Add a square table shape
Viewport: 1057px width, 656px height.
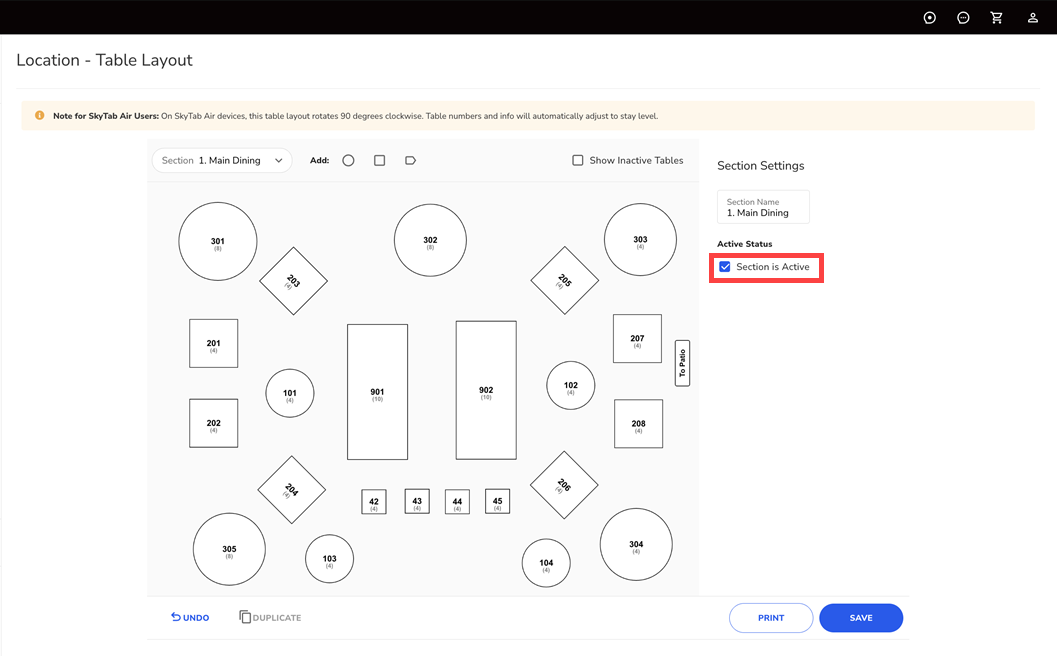click(379, 161)
